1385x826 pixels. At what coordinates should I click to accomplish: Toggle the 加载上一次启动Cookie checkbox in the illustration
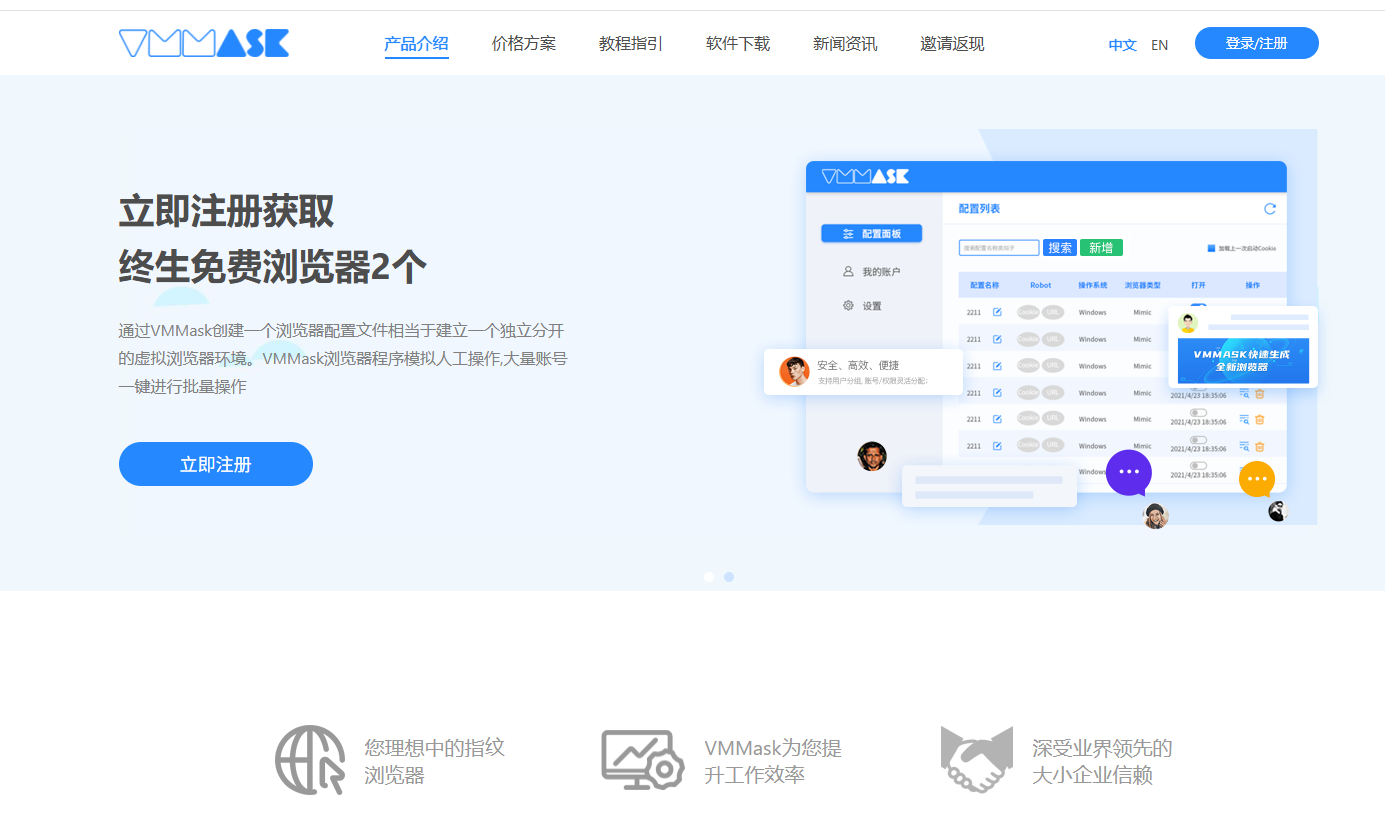tap(1211, 248)
